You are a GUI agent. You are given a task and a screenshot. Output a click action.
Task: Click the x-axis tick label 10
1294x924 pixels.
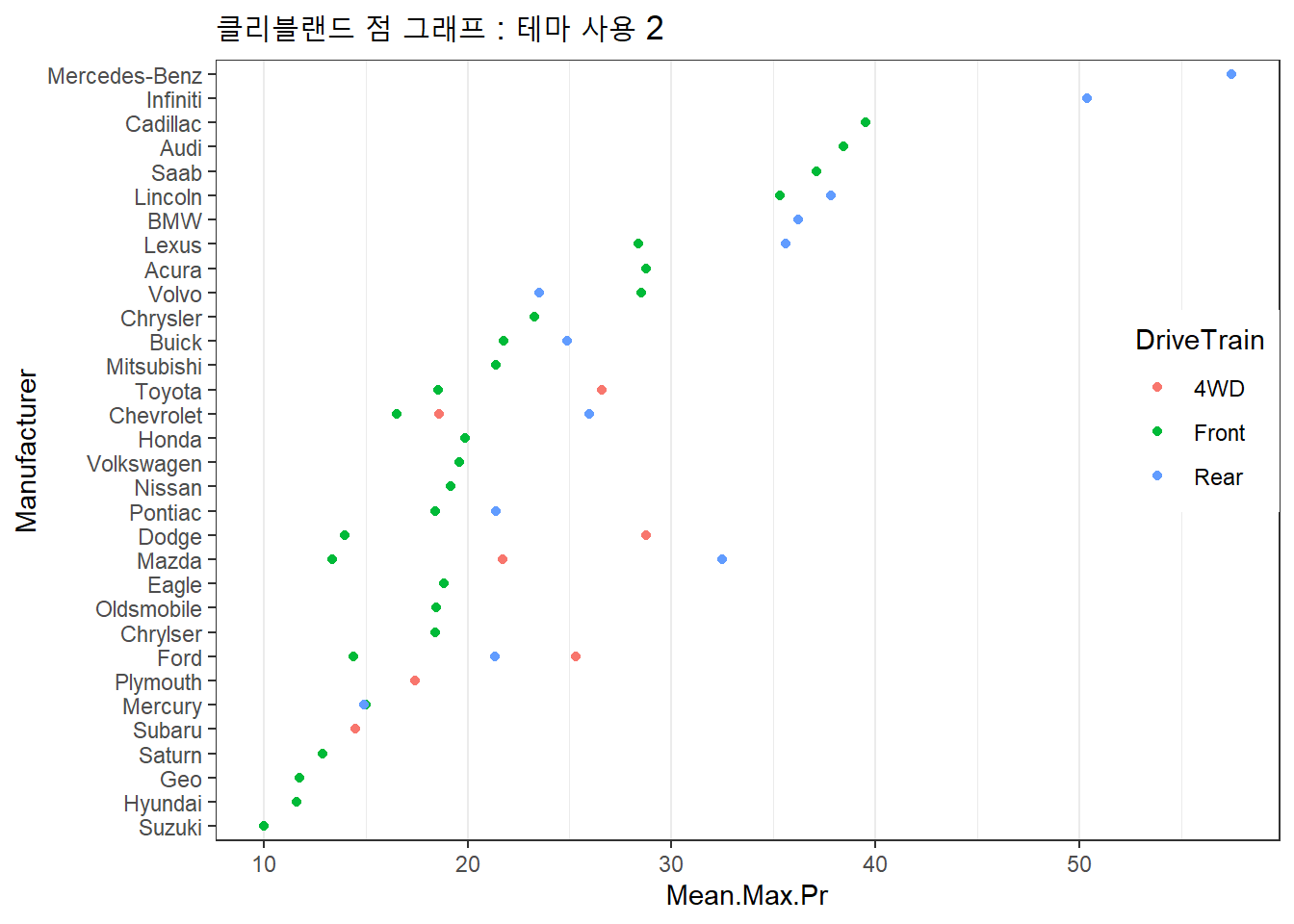[264, 863]
